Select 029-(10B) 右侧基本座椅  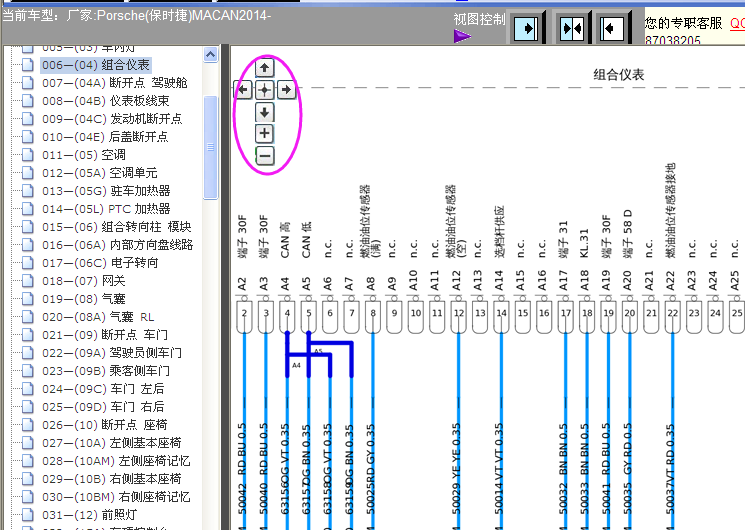112,480
